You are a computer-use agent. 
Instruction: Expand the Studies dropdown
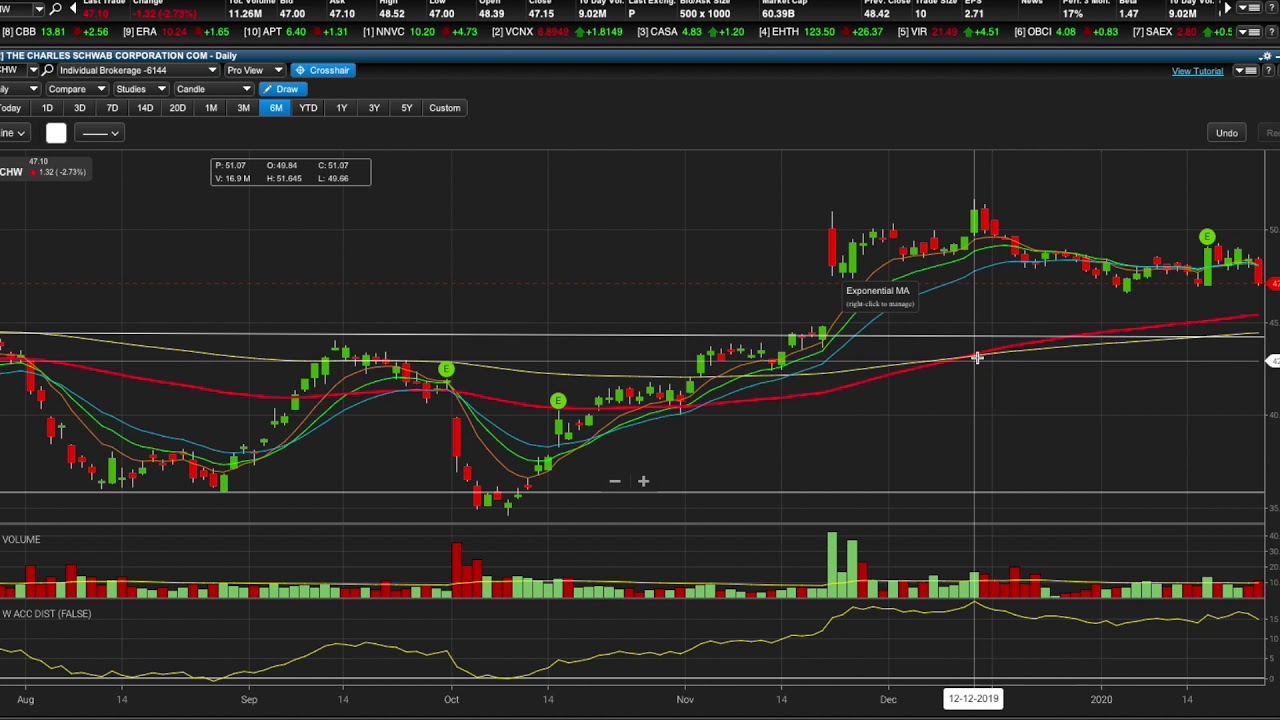click(x=139, y=89)
